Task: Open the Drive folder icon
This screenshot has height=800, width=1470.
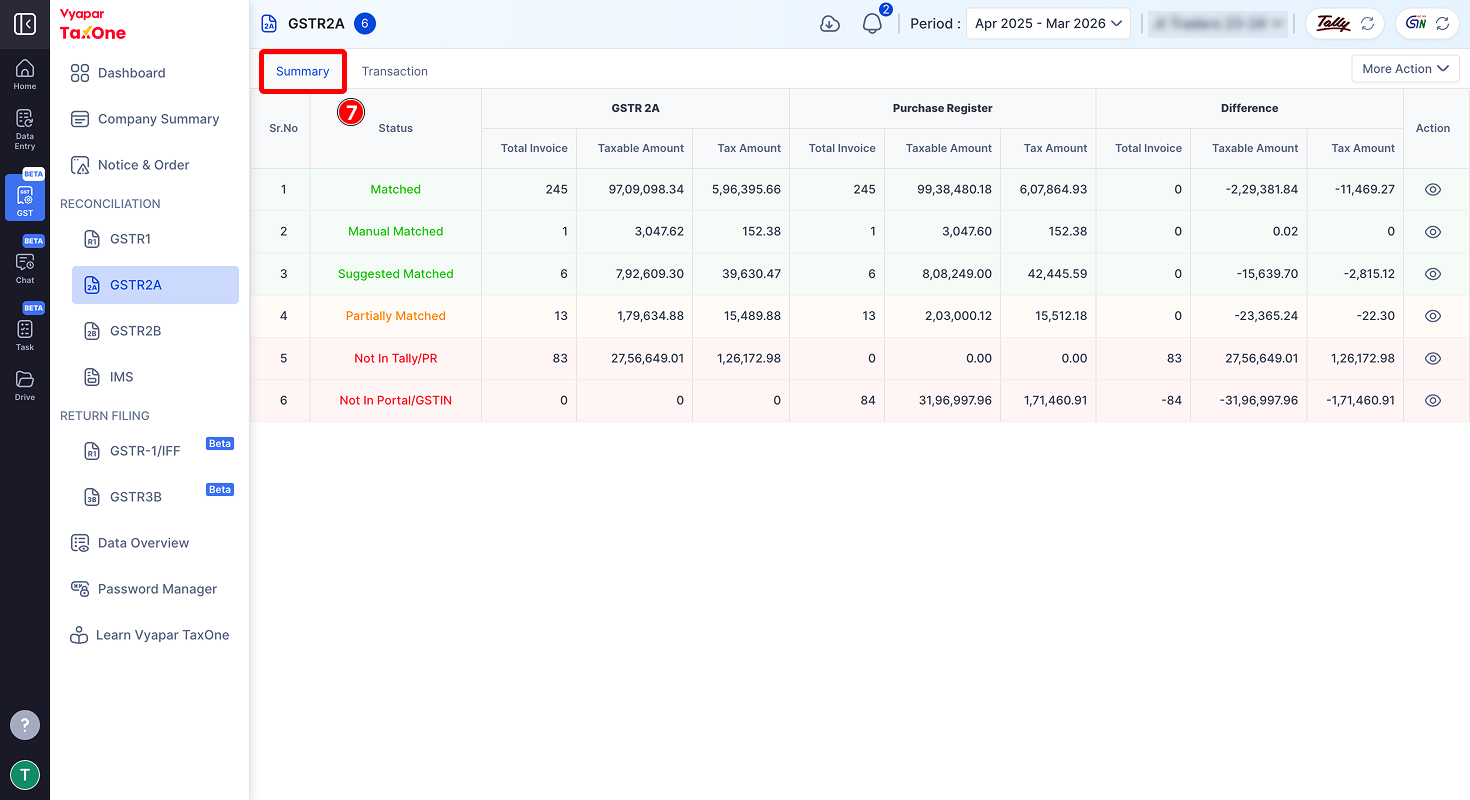Action: (x=25, y=385)
